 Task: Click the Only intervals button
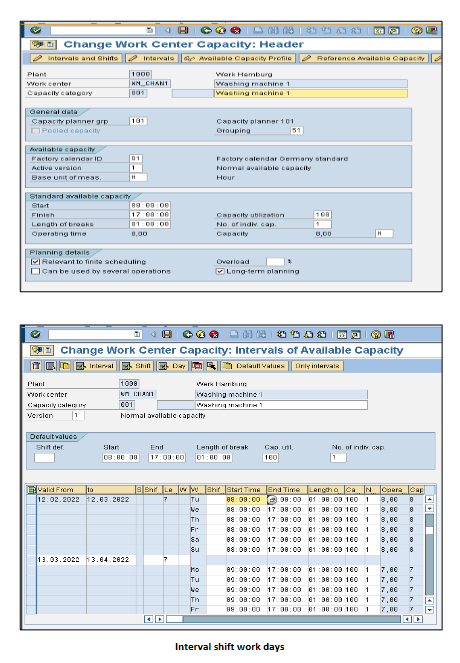[x=317, y=366]
